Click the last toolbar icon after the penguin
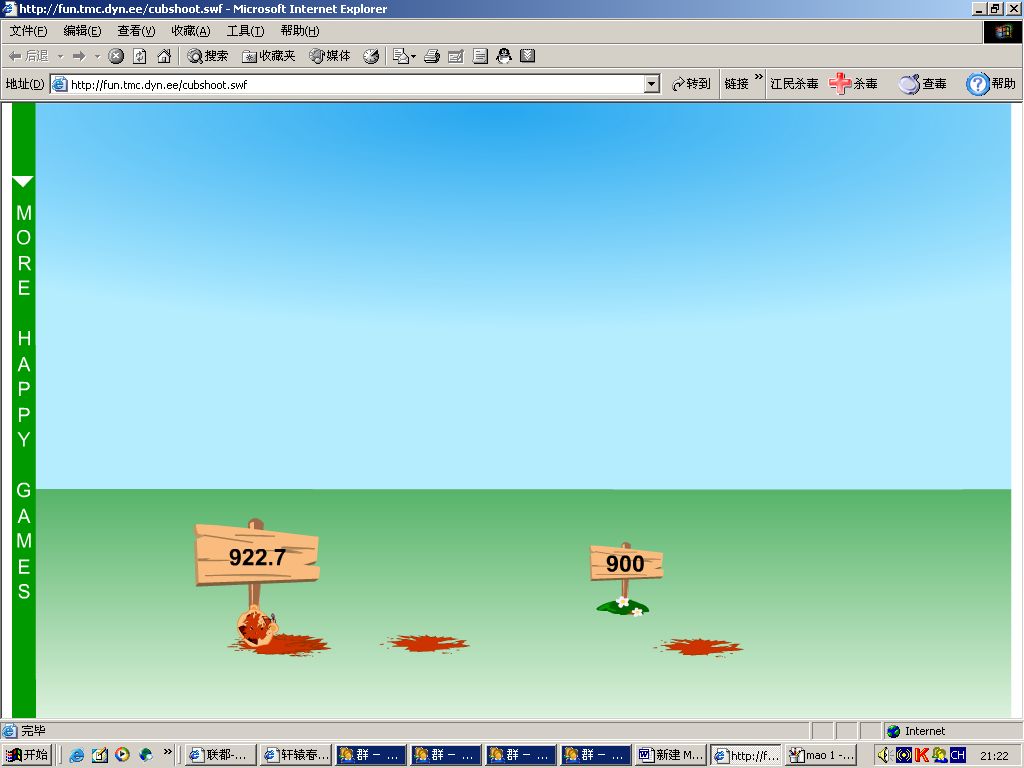This screenshot has width=1024, height=768. (528, 56)
